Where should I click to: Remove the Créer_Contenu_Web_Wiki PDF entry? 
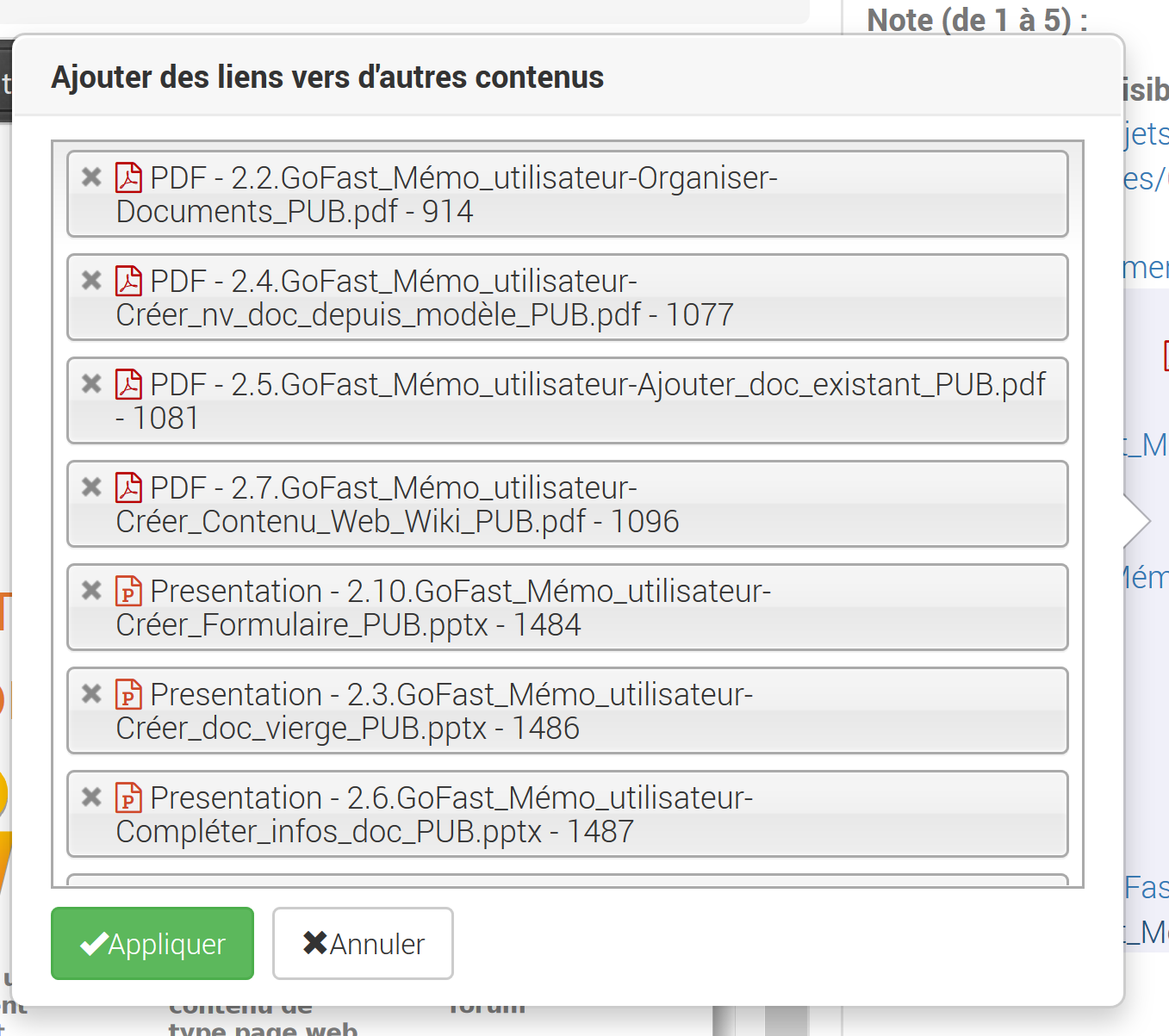pyautogui.click(x=91, y=487)
